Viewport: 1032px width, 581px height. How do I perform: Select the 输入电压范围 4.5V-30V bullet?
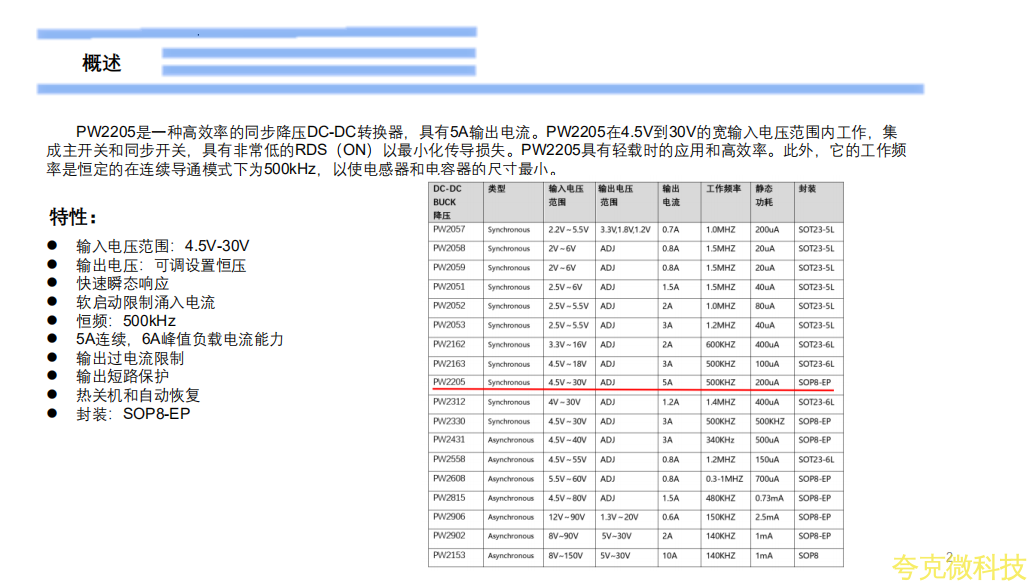[162, 246]
